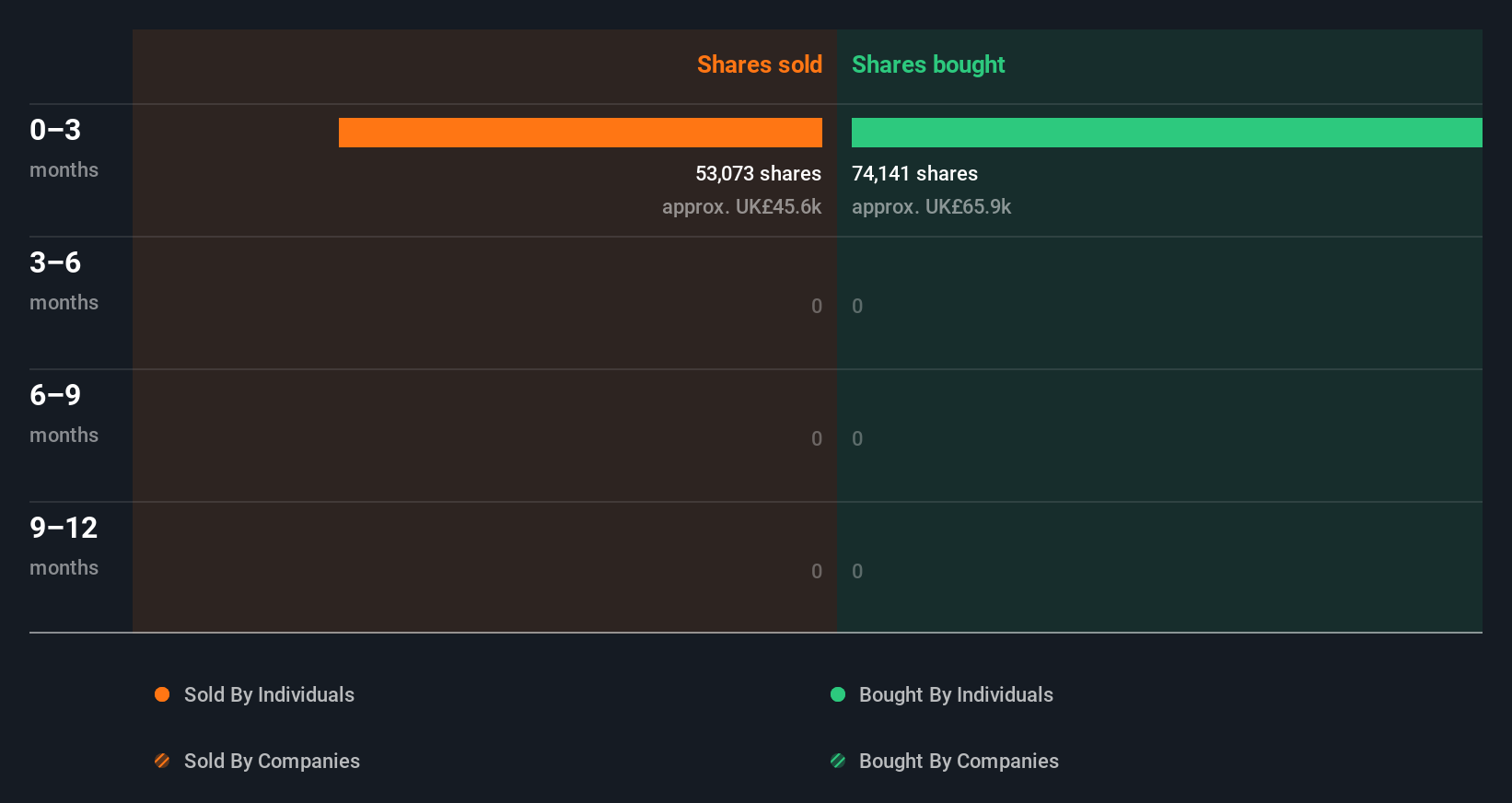
Task: Click the 0–3 months row label
Action: click(x=64, y=148)
